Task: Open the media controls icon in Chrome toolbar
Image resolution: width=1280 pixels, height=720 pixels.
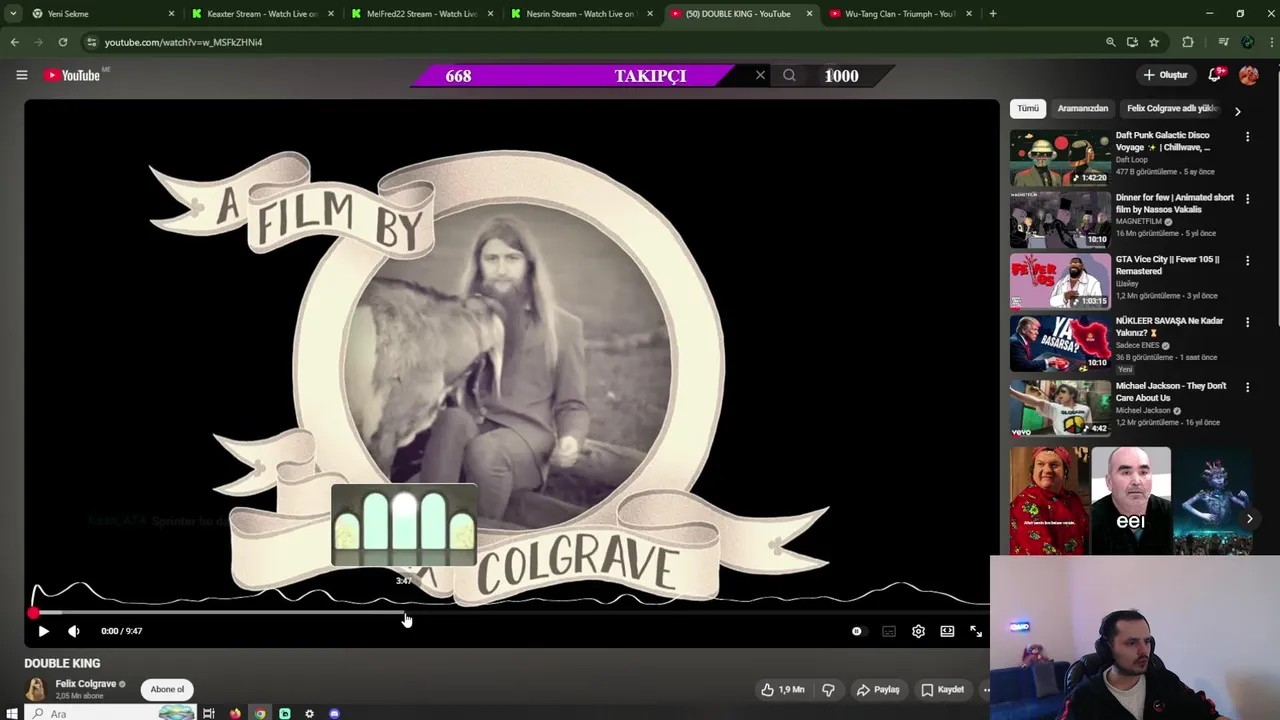Action: click(x=1223, y=42)
